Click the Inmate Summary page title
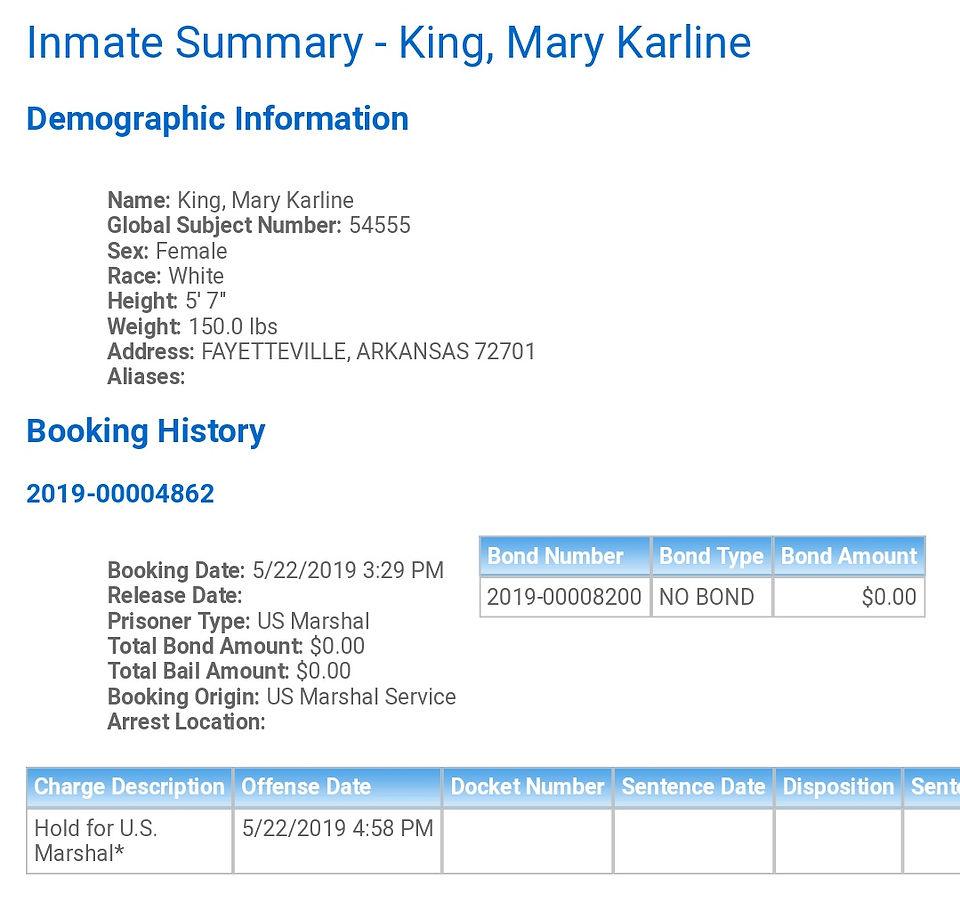 pyautogui.click(x=389, y=43)
